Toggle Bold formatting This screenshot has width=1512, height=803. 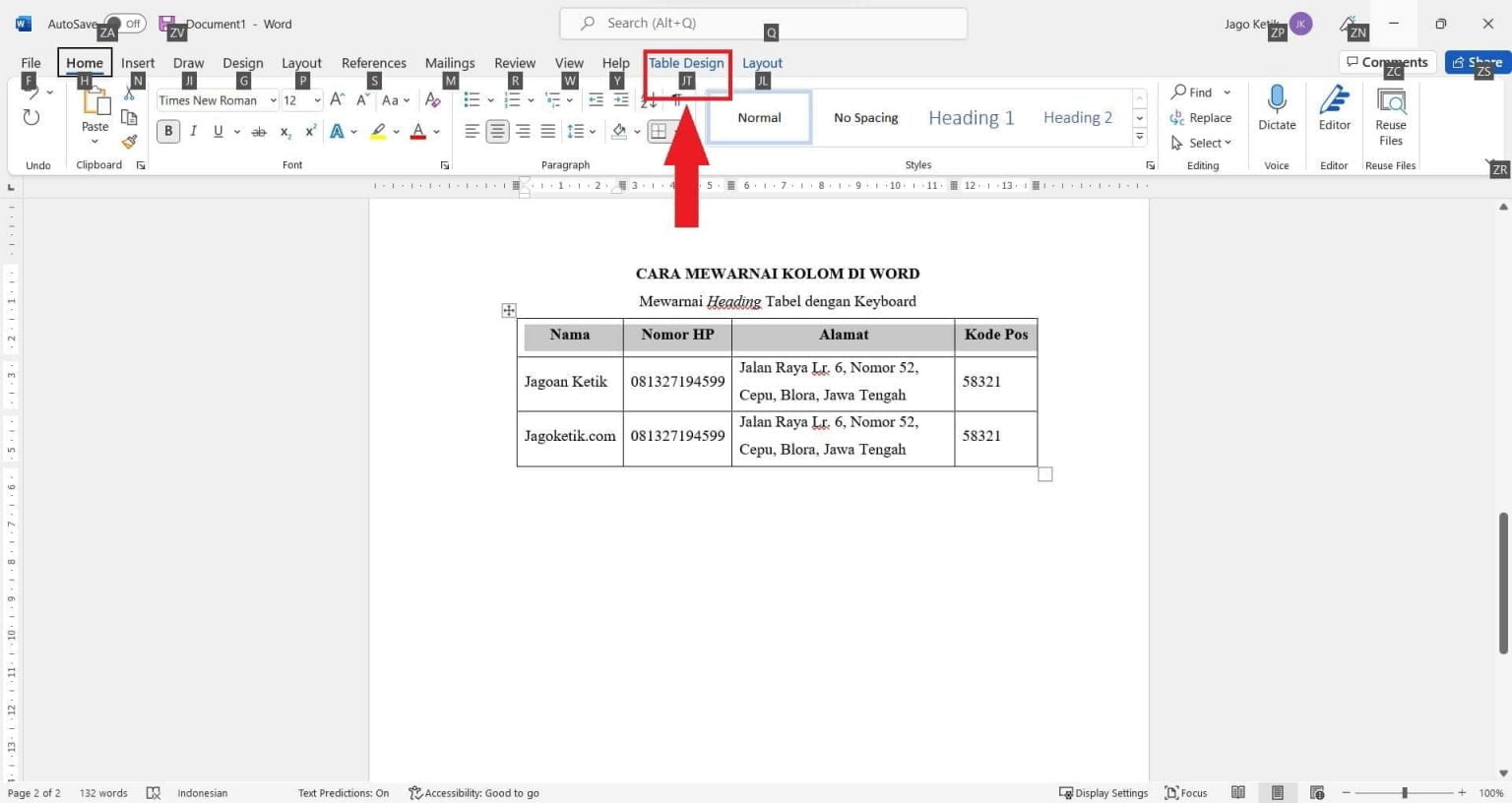(167, 131)
